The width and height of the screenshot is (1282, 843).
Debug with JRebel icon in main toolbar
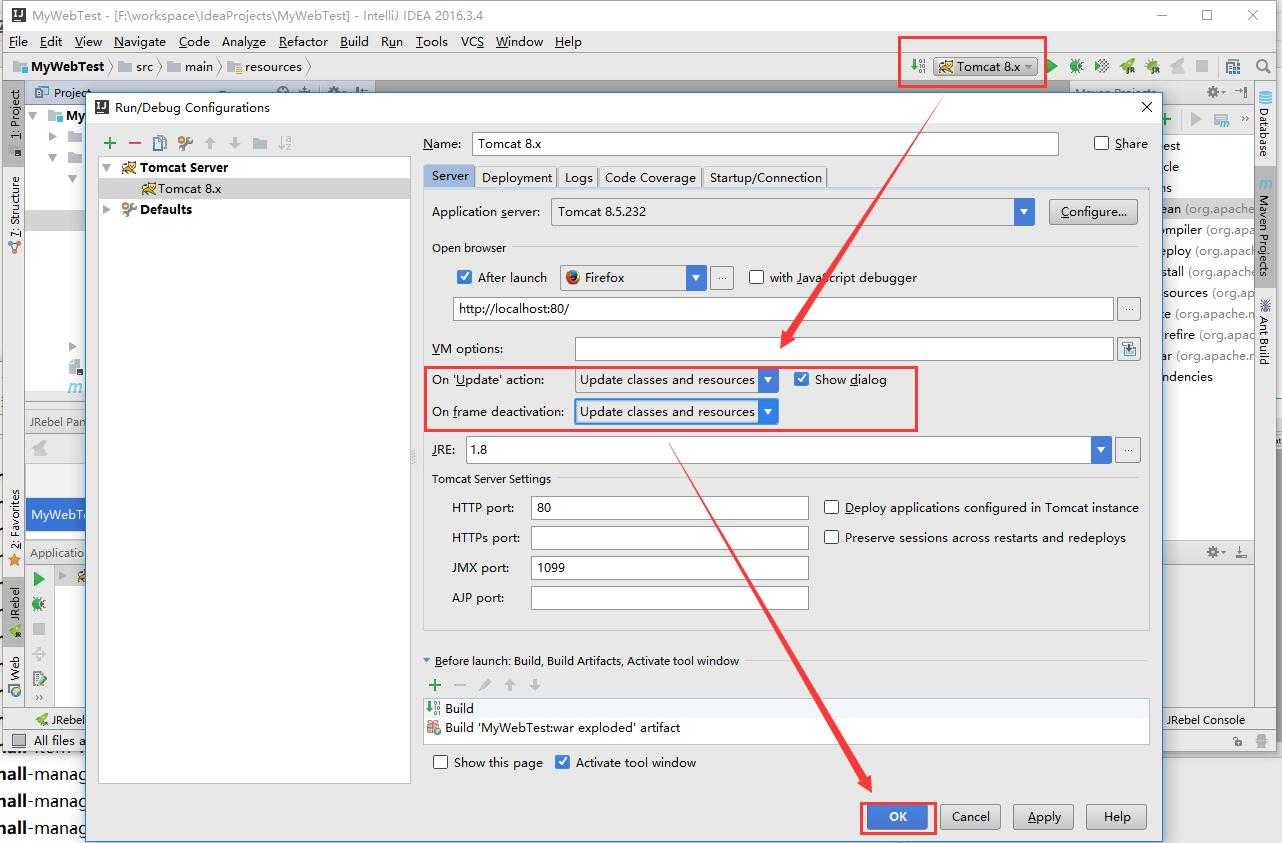[x=1152, y=66]
